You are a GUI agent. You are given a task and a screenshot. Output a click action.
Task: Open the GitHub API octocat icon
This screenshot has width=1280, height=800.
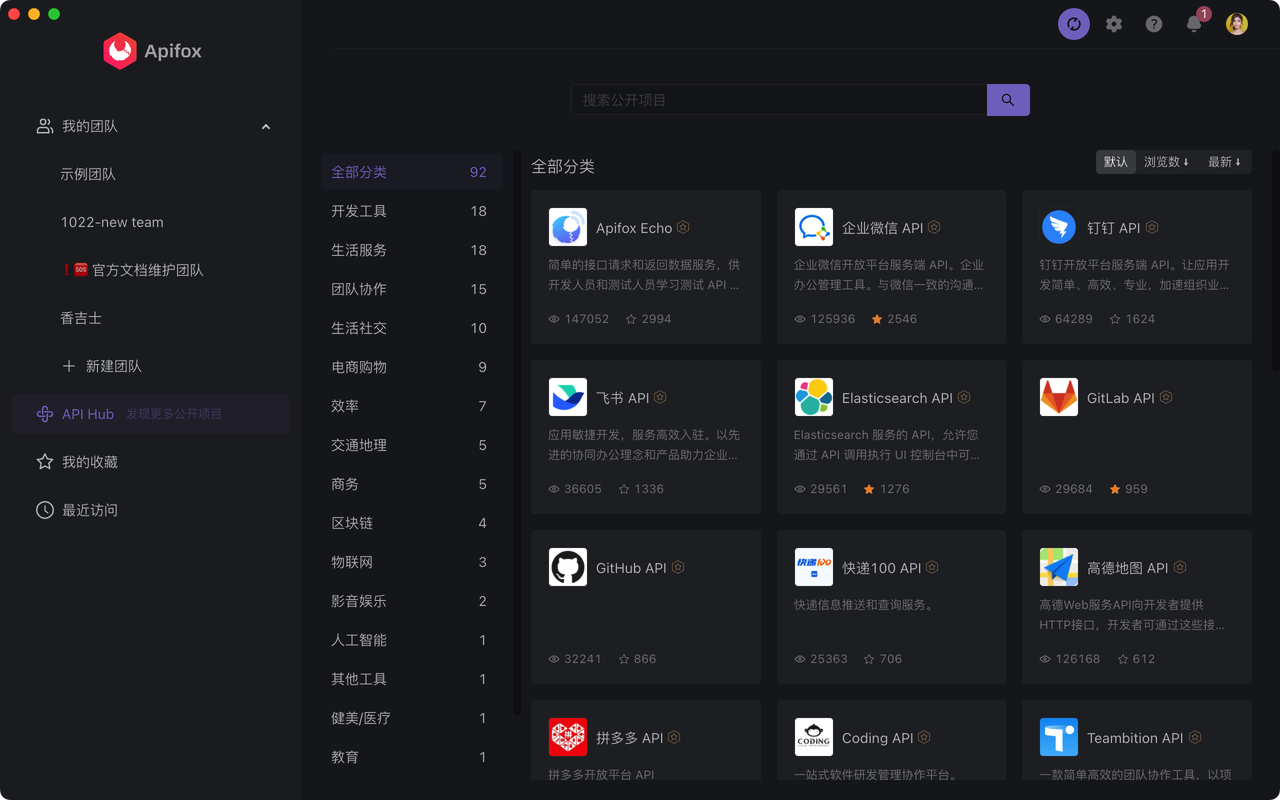click(568, 567)
